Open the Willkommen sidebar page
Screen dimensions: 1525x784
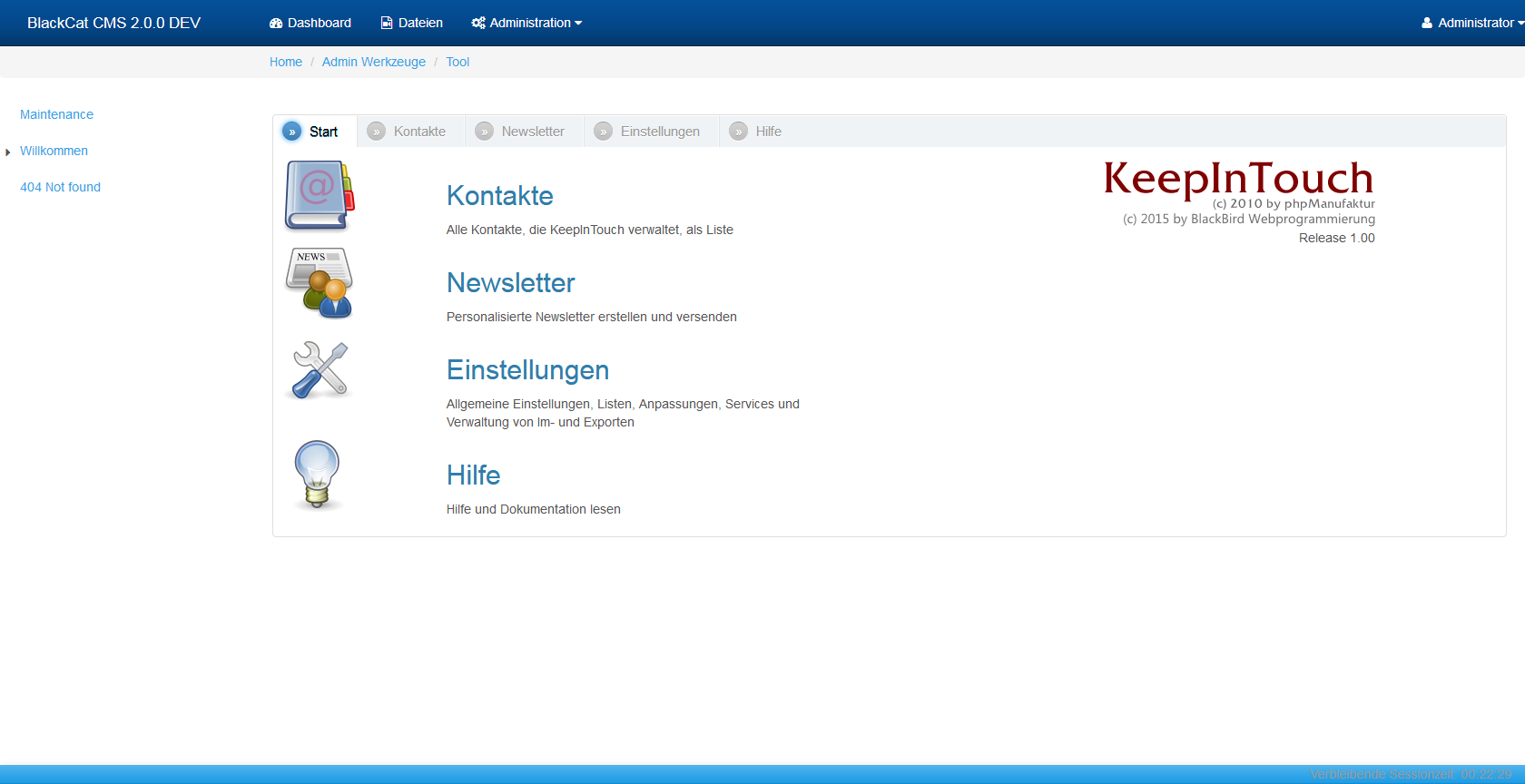pos(54,151)
